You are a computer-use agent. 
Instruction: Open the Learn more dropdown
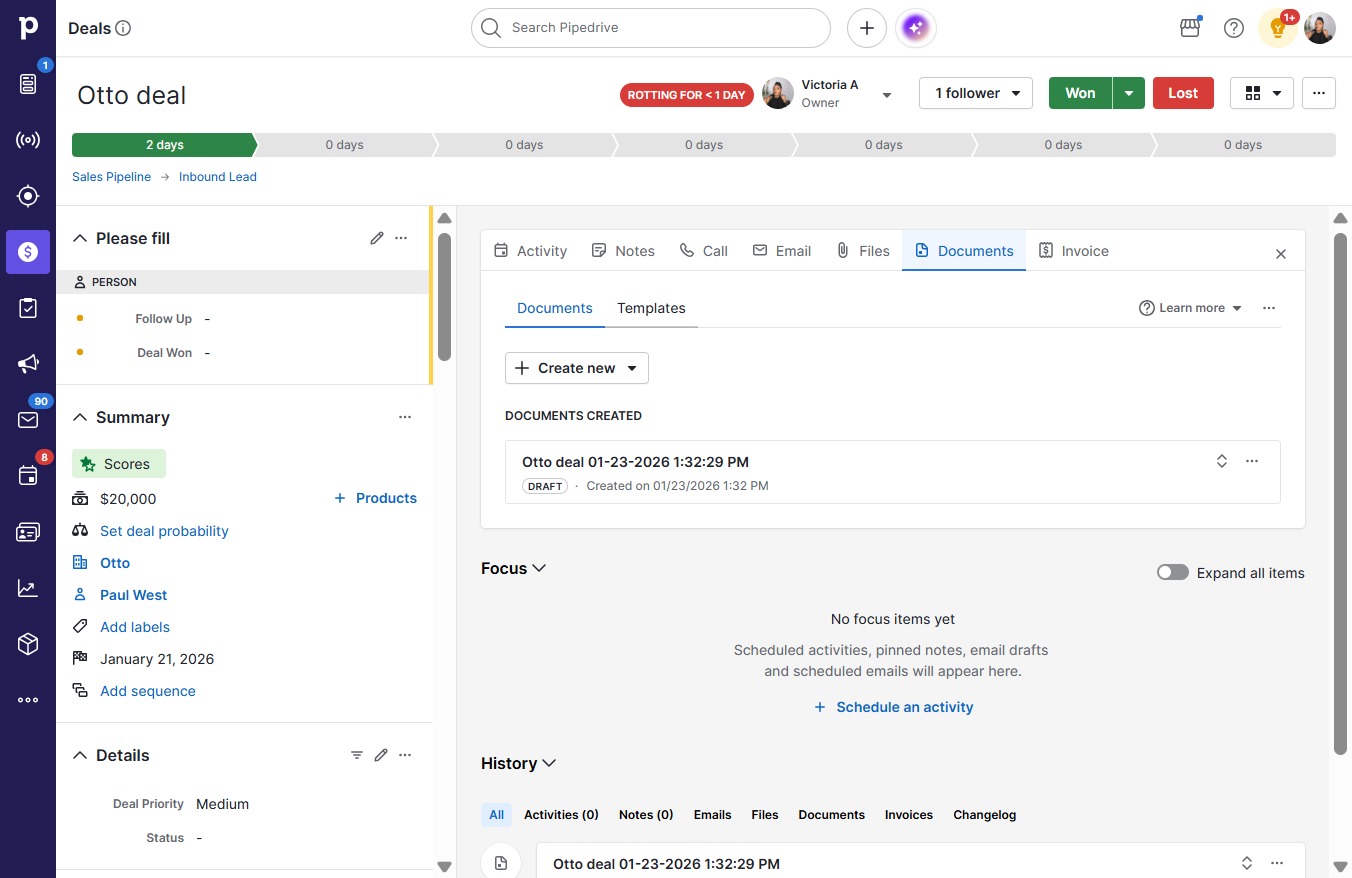pos(1191,308)
